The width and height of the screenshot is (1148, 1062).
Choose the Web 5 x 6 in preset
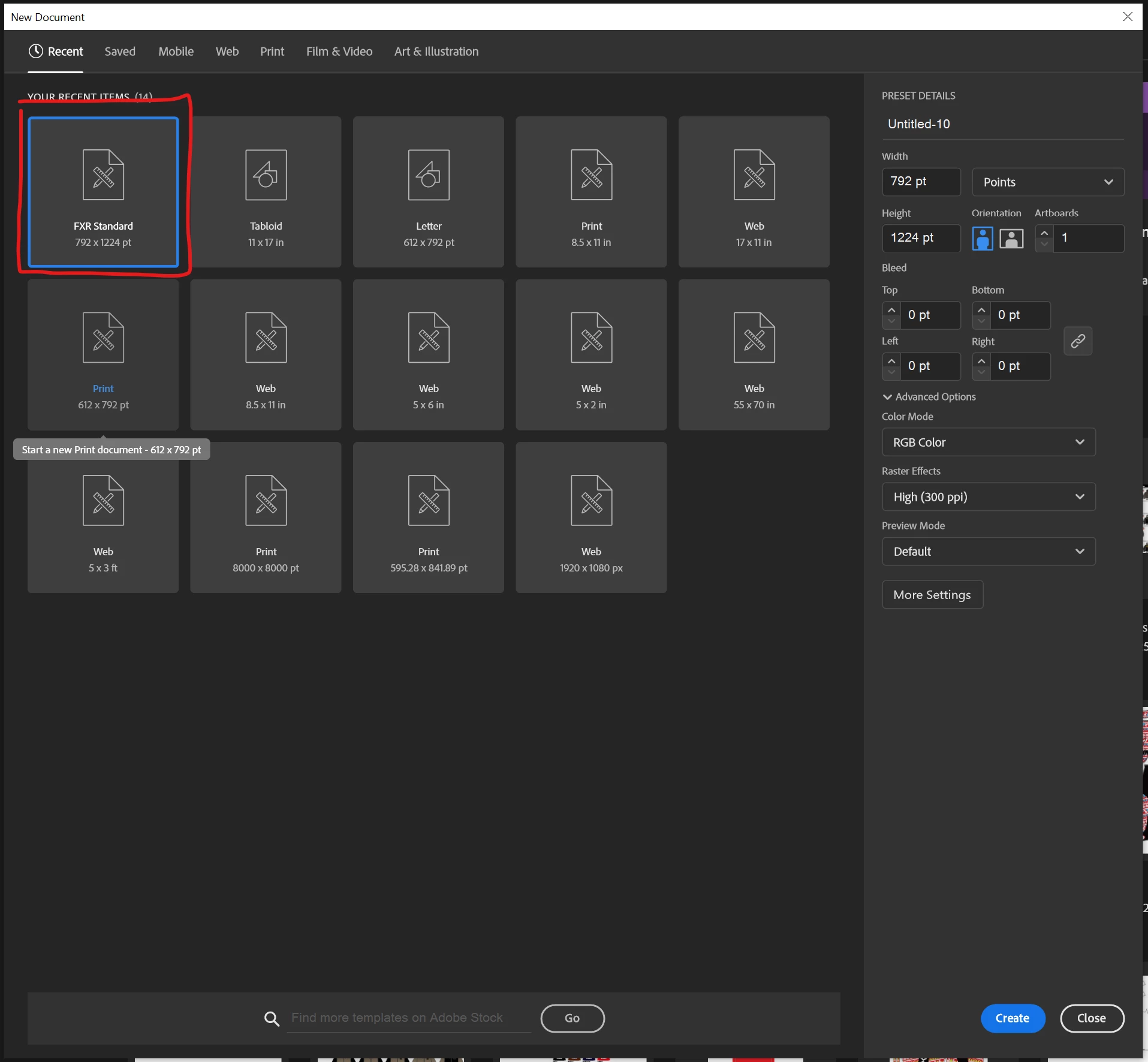coord(429,354)
